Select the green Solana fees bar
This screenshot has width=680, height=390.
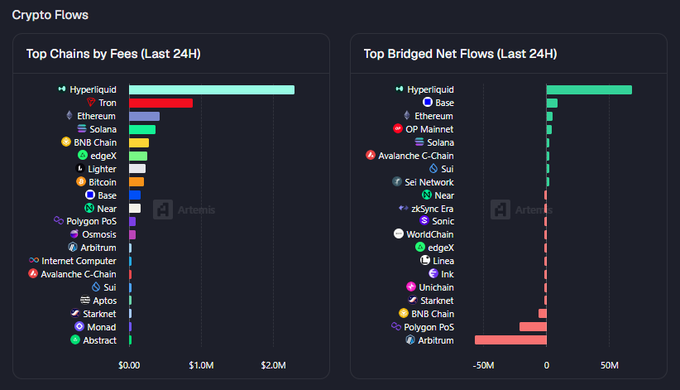click(x=142, y=129)
